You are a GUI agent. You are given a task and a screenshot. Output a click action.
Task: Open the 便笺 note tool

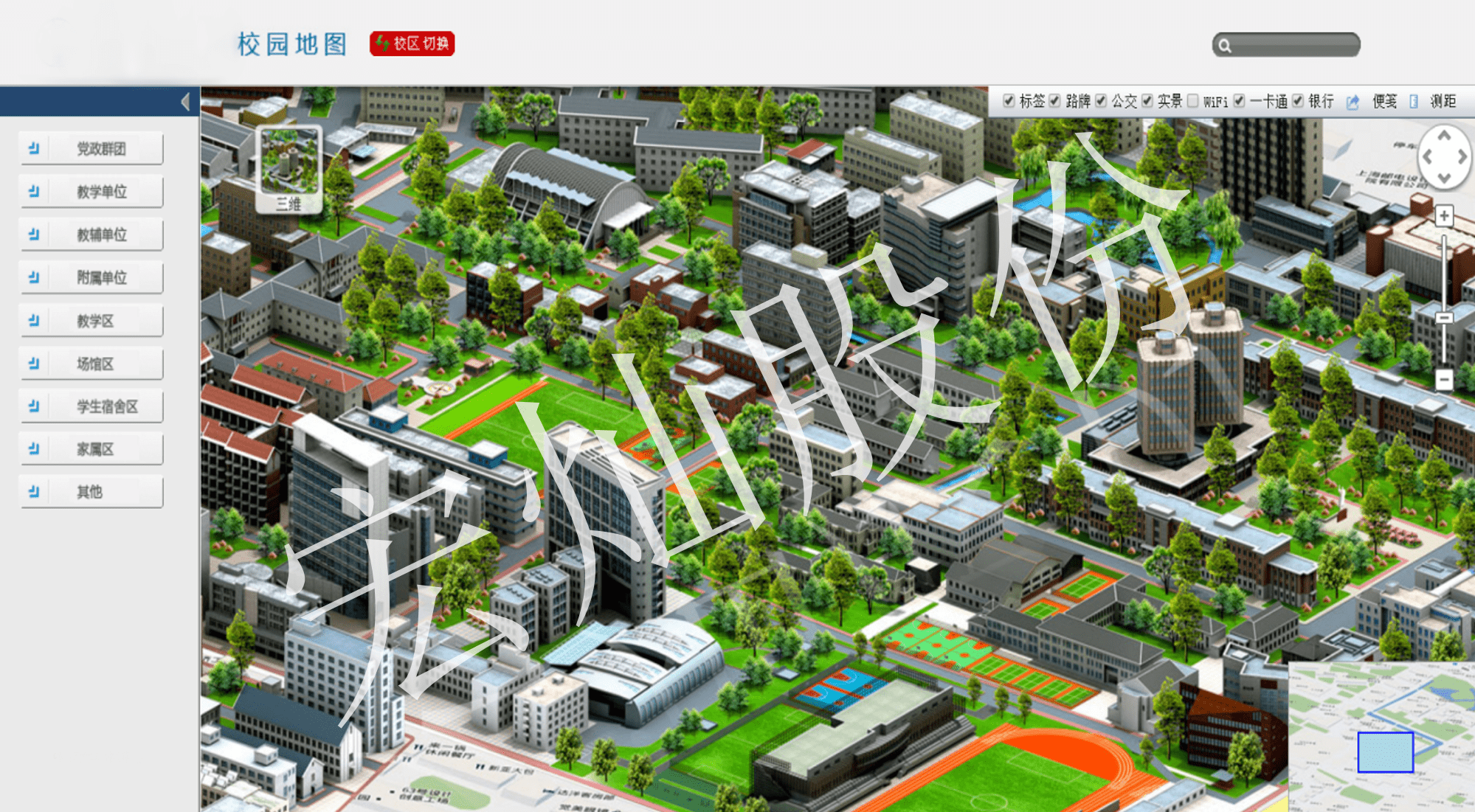(1384, 102)
